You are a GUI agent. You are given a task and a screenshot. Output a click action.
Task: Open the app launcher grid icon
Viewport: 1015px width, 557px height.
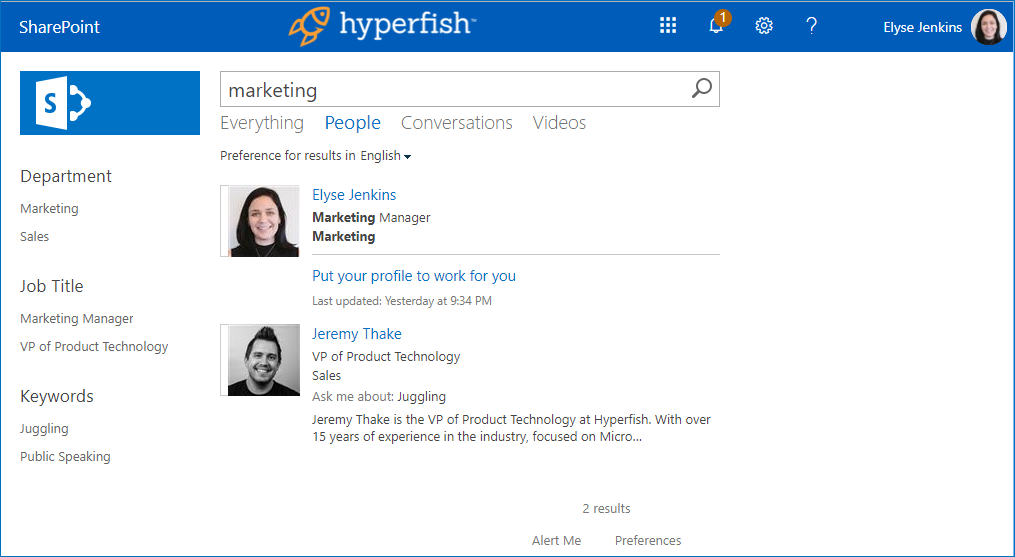(667, 26)
